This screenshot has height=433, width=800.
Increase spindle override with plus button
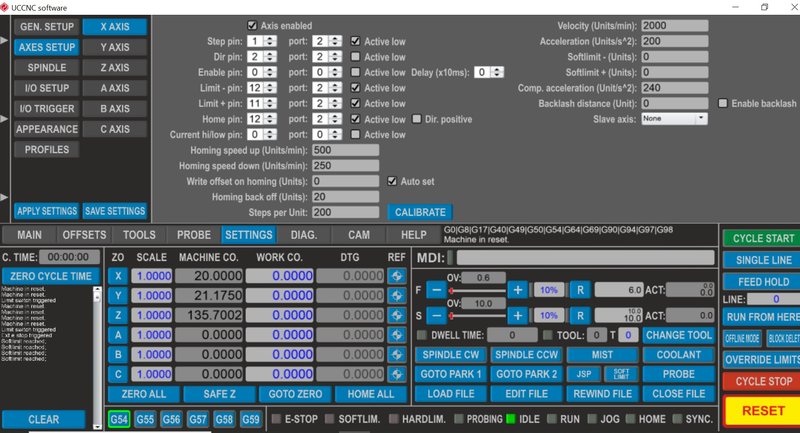517,316
